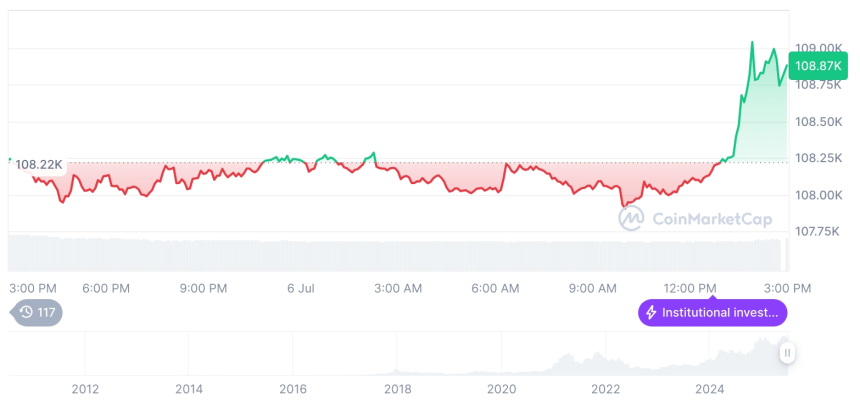Pick 2020 on the timeline navigator

[501, 388]
